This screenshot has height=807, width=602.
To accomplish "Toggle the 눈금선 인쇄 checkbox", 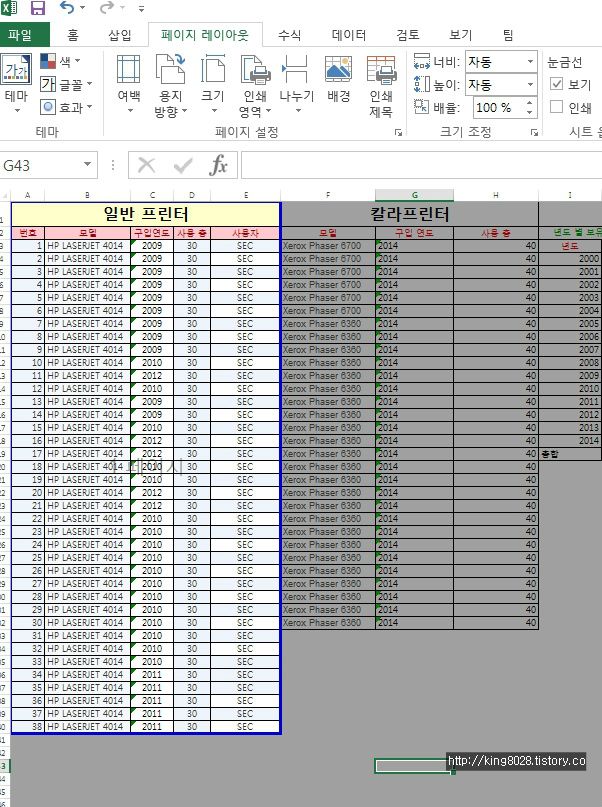I will (x=556, y=107).
